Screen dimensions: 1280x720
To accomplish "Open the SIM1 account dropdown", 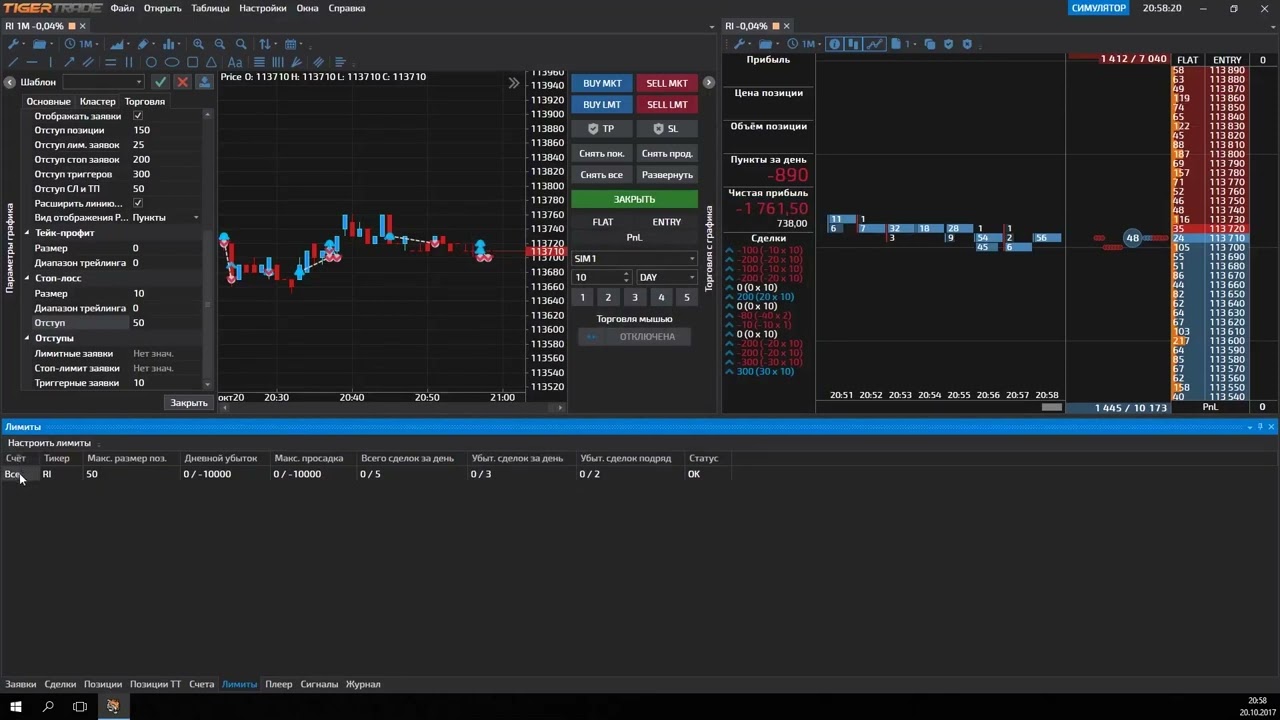I will point(634,258).
